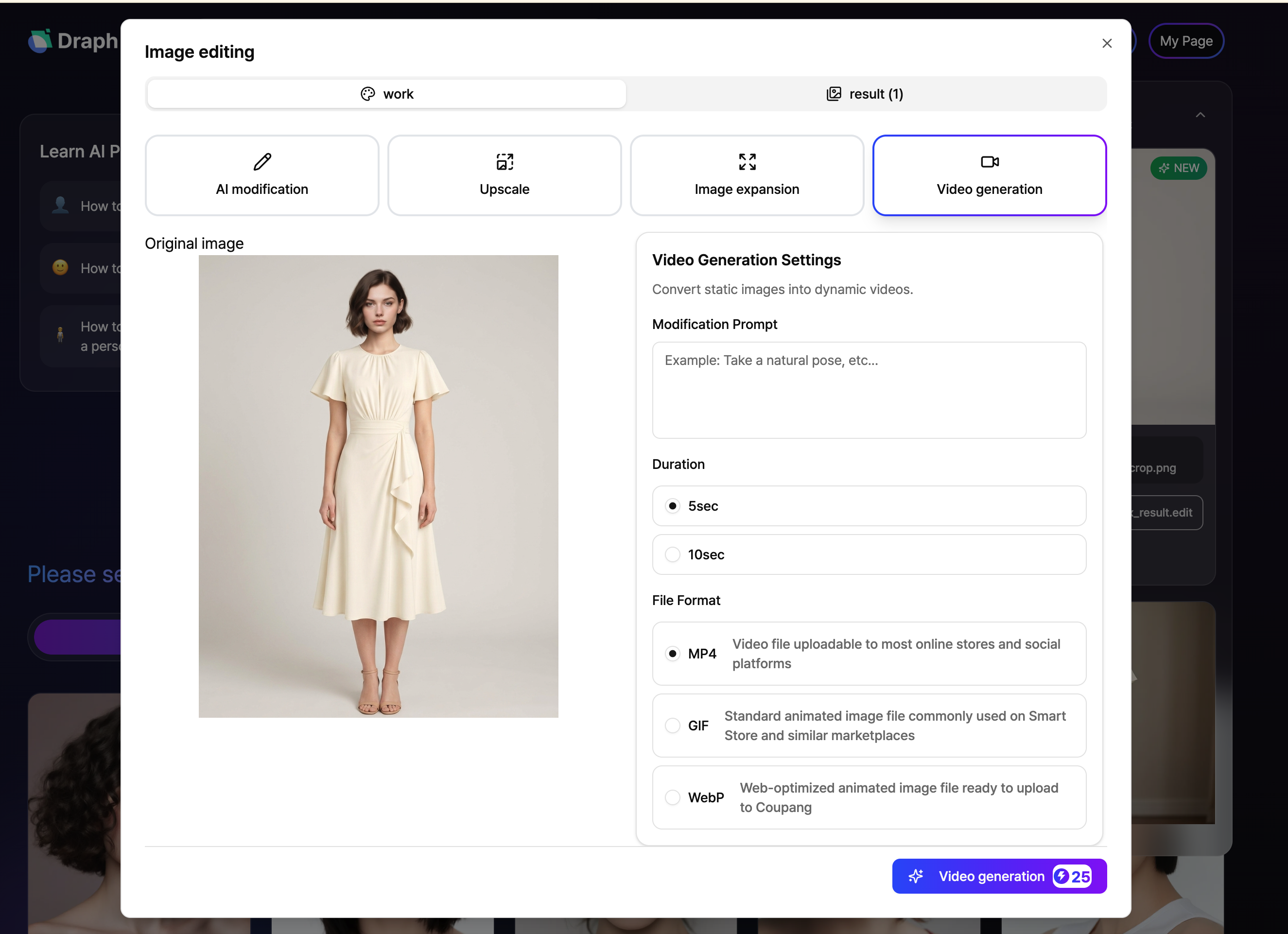Click the gallery icon on result tab
The width and height of the screenshot is (1288, 934).
(833, 94)
